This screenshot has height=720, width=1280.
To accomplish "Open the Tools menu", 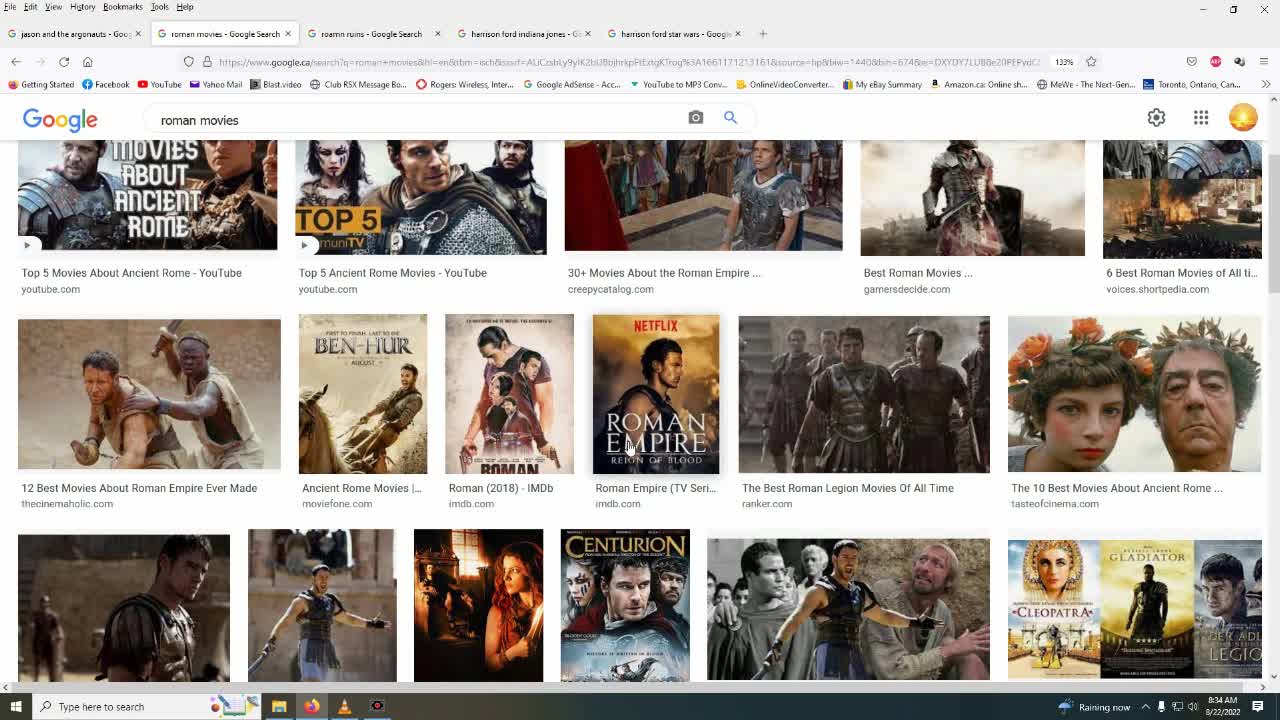I will pos(159,7).
